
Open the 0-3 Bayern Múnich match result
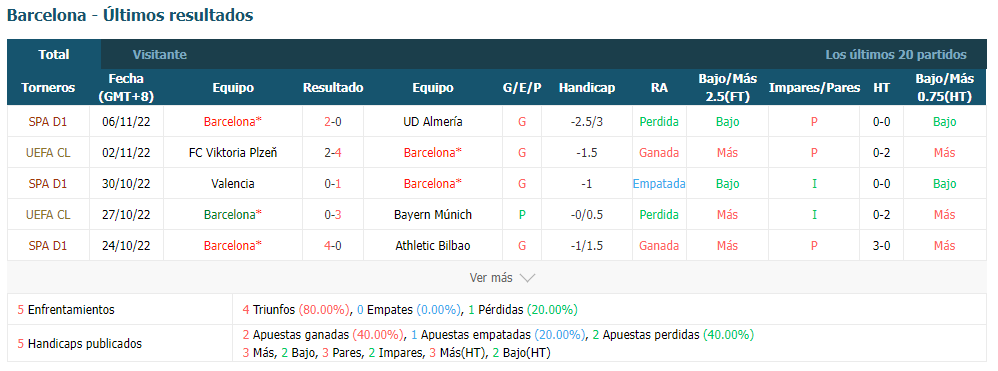(x=333, y=214)
